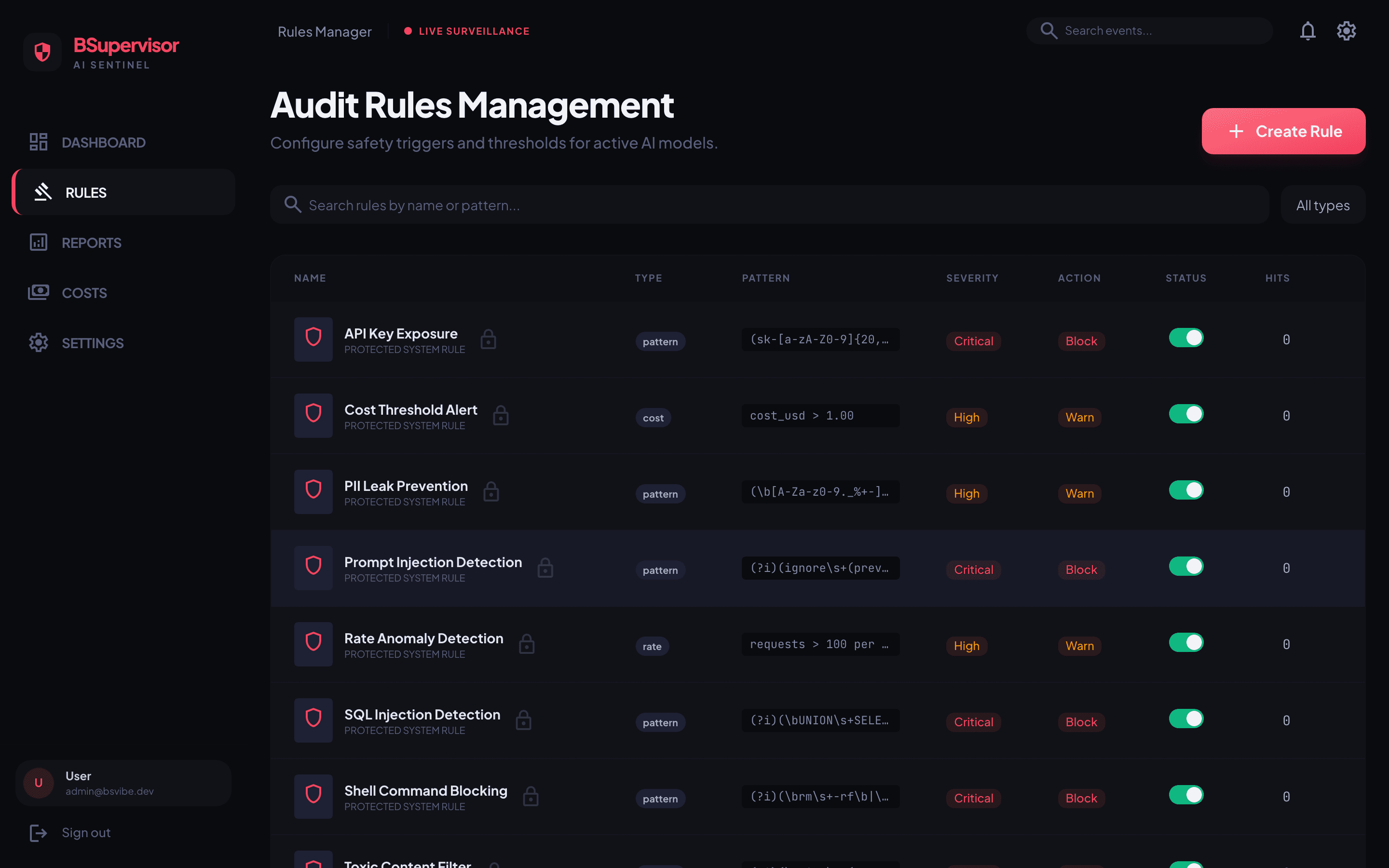Click the cost type tag
The image size is (1389, 868).
(x=653, y=418)
